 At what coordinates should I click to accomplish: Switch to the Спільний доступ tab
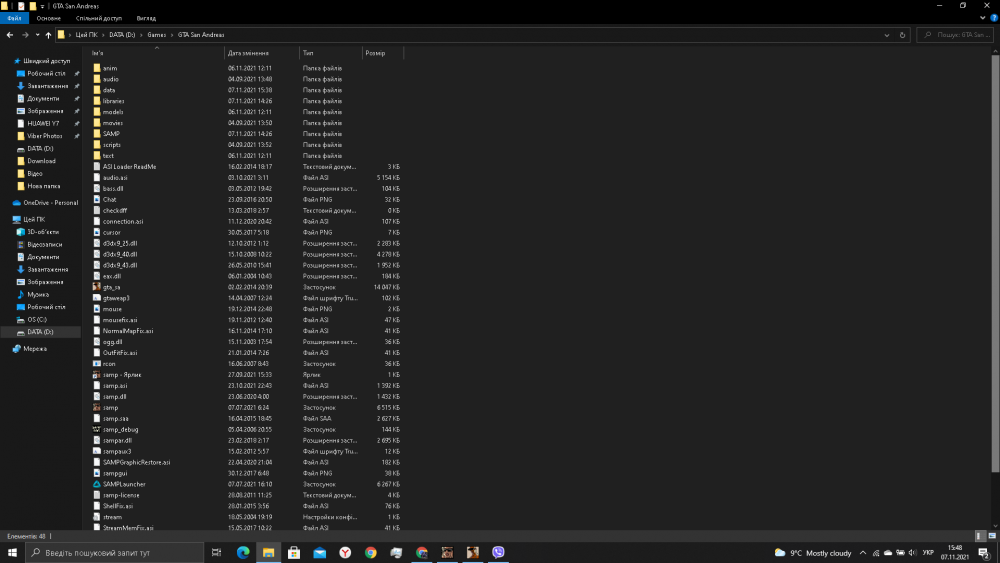(x=98, y=18)
